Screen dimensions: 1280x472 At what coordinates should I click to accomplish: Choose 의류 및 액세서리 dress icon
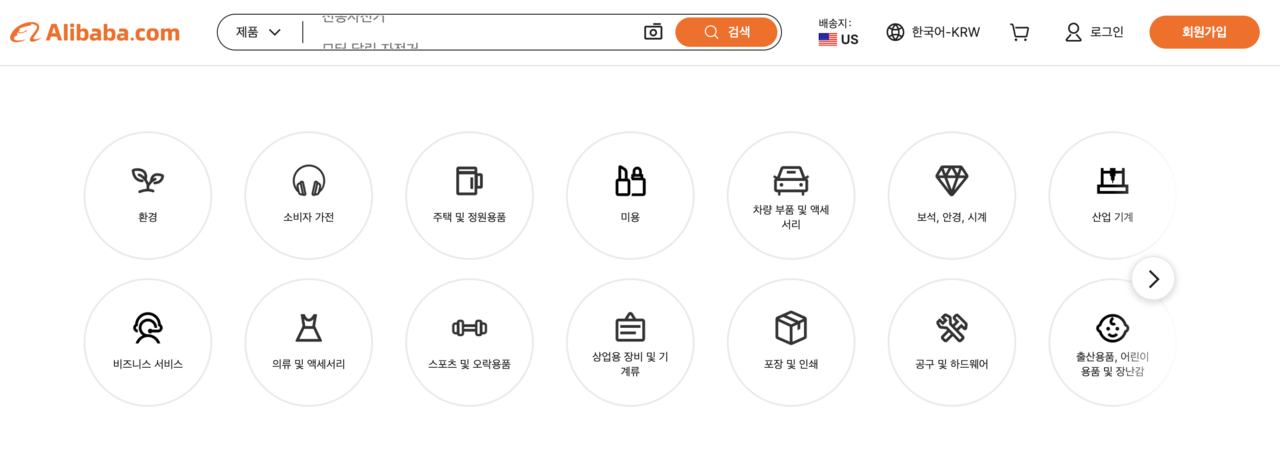[308, 328]
